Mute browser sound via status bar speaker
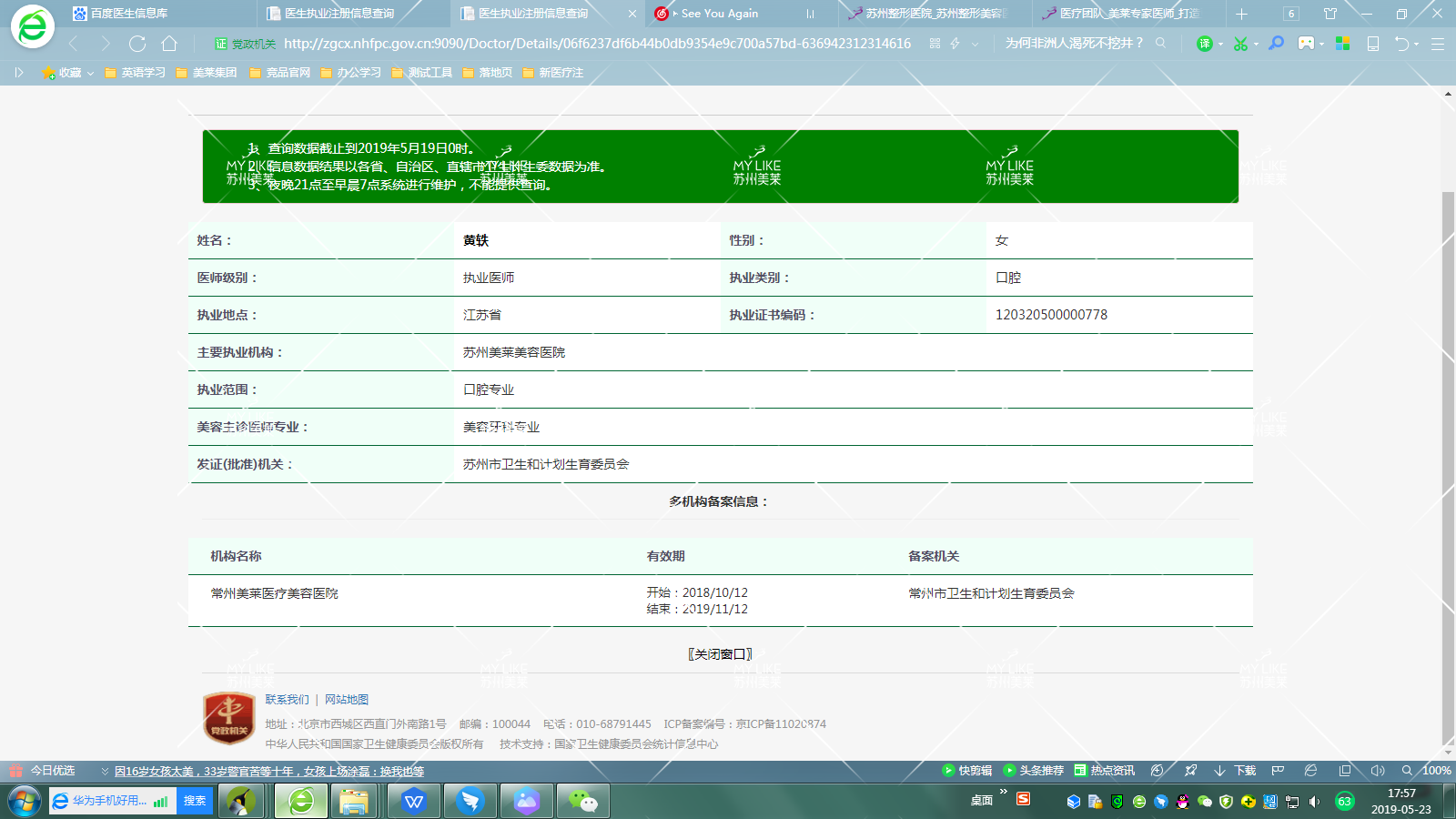Screen dimensions: 1456x819 click(1378, 771)
